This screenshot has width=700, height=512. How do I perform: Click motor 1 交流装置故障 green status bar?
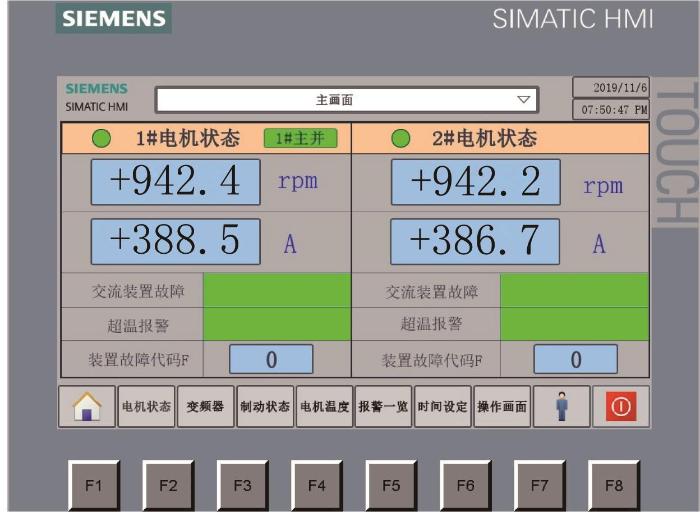[277, 290]
